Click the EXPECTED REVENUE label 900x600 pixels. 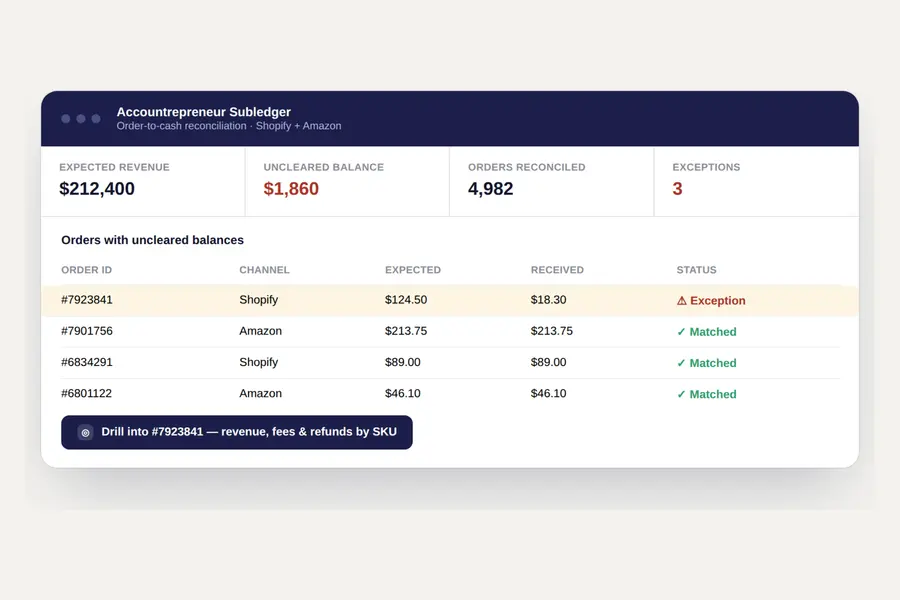point(114,167)
